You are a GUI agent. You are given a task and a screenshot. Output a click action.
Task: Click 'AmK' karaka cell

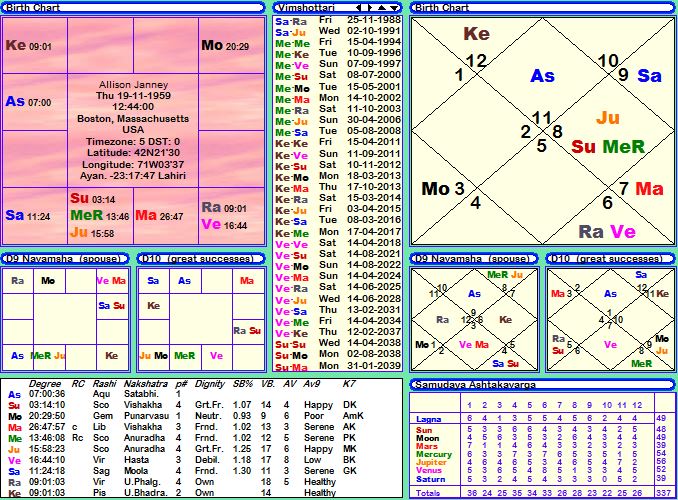tap(353, 416)
